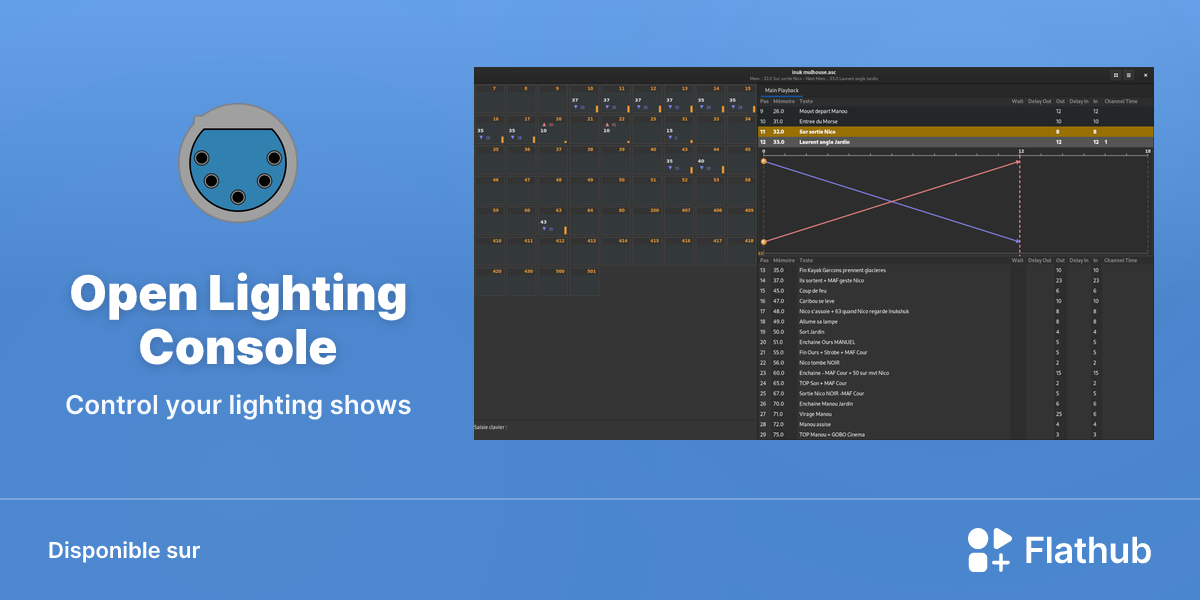Select channel 31 cell
This screenshot has height=600, width=1200.
point(680,130)
